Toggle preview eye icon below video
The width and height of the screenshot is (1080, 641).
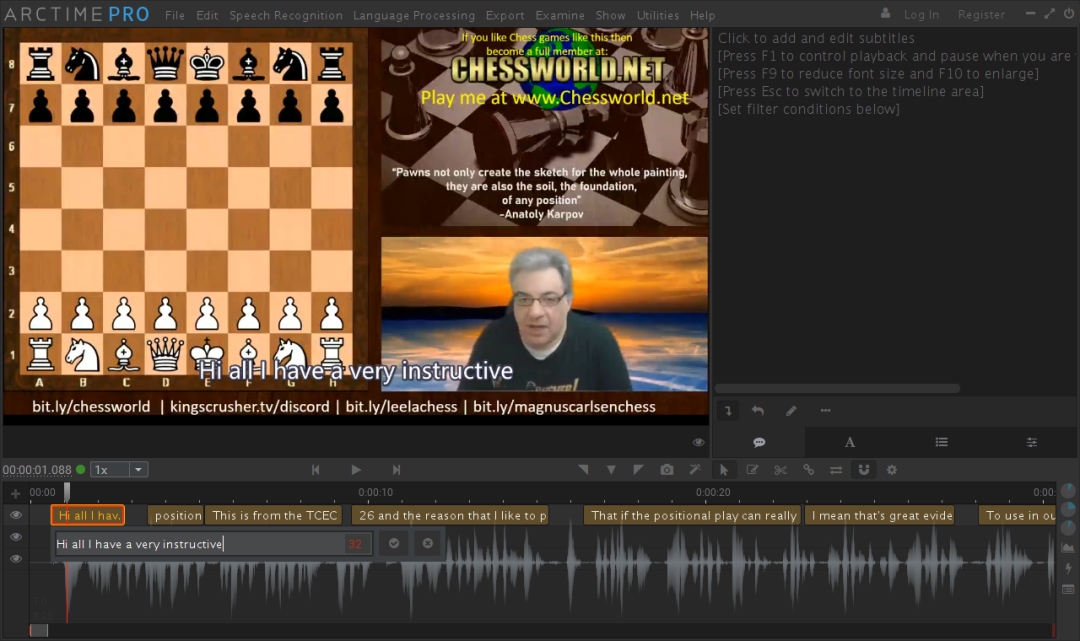pyautogui.click(x=698, y=442)
